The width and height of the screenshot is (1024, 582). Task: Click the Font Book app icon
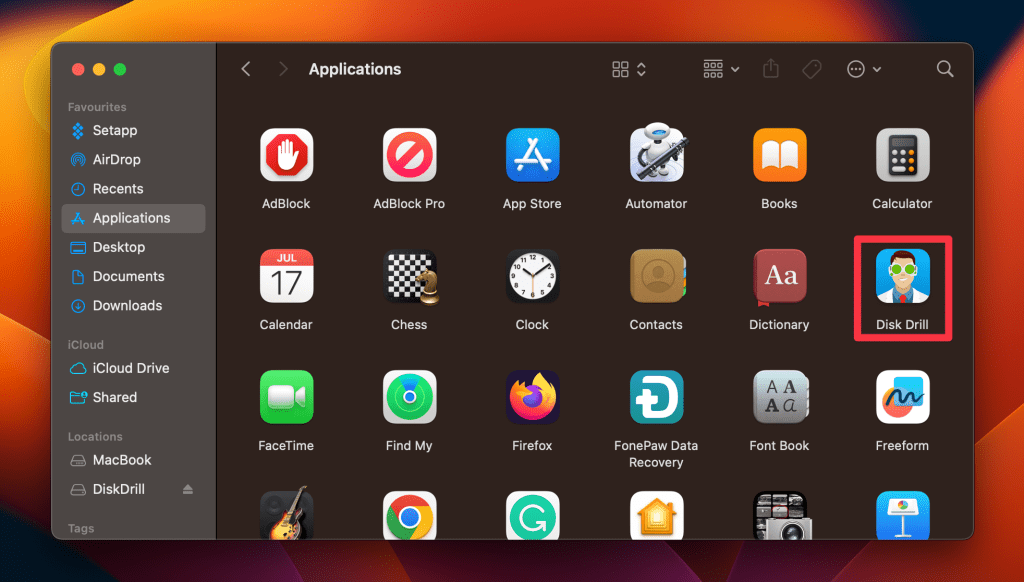(779, 397)
